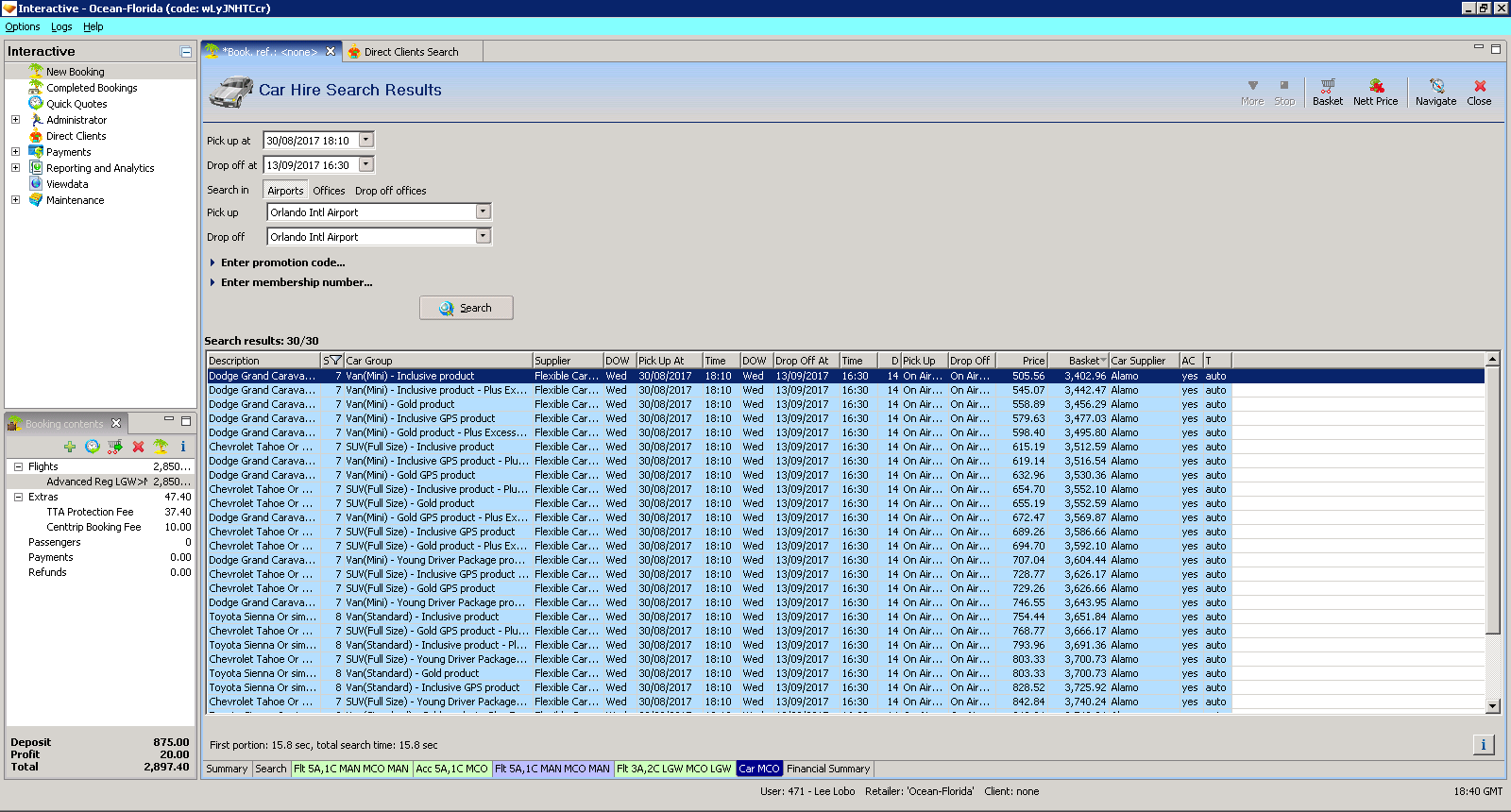This screenshot has height=812, width=1511.
Task: Switch to the Summary bottom tab
Action: (x=227, y=769)
